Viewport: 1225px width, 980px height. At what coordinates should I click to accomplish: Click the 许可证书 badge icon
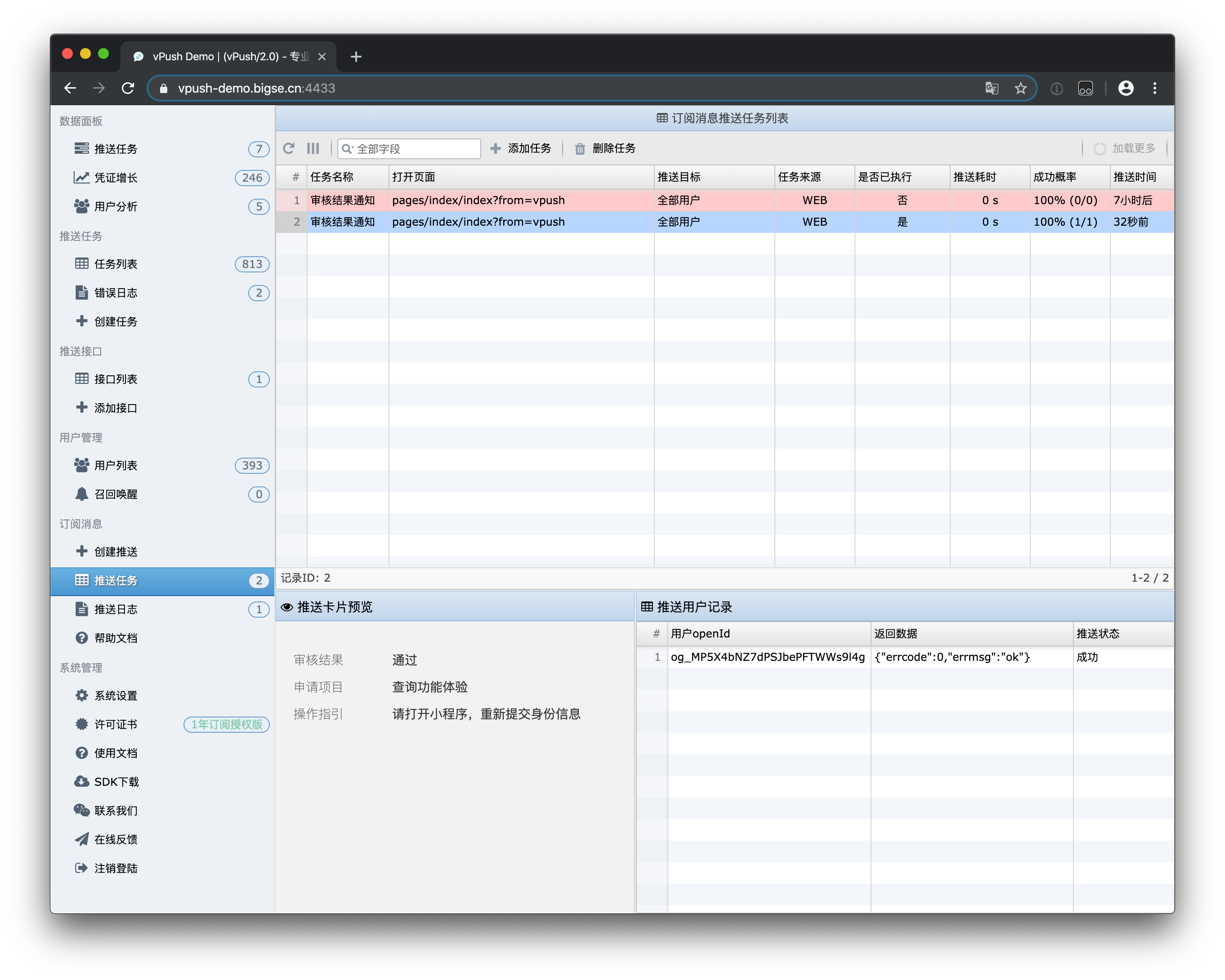click(x=82, y=724)
